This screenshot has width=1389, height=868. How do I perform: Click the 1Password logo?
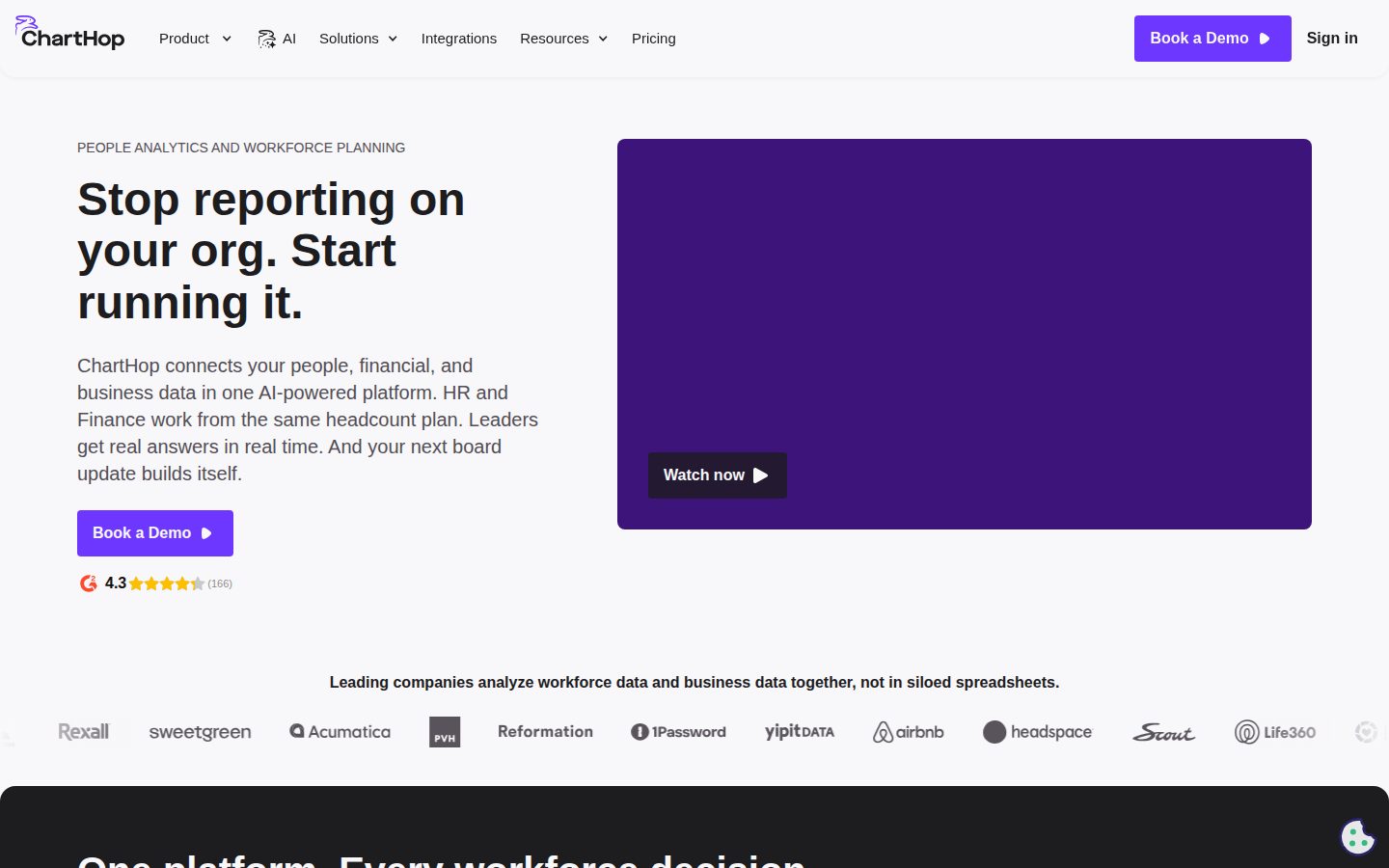678,732
